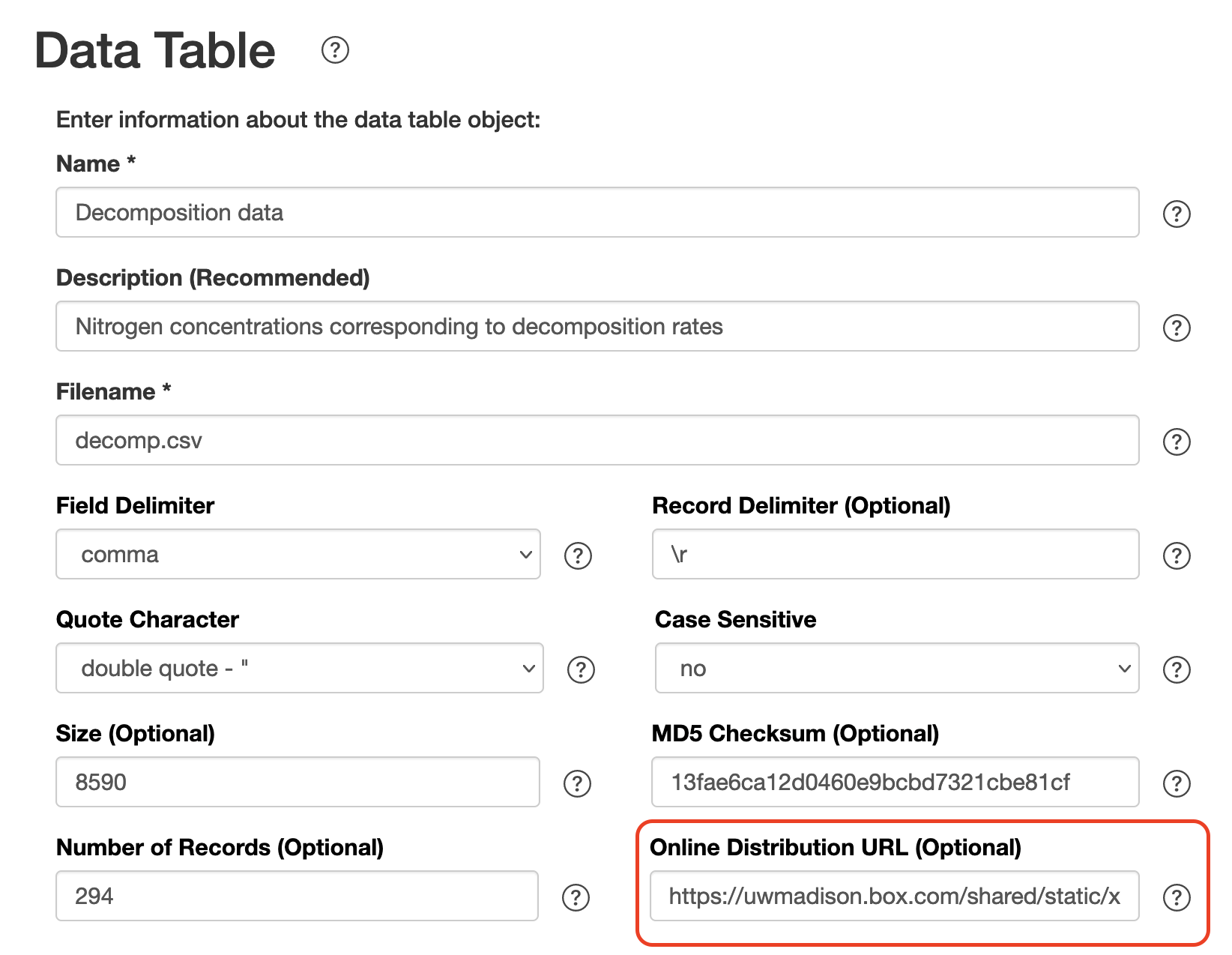Click Case Sensitive help icon

point(1177,669)
